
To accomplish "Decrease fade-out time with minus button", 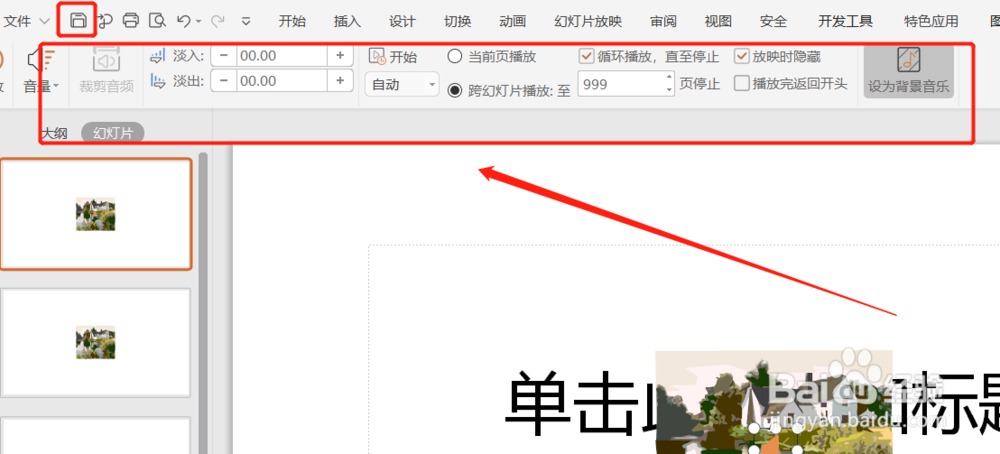I will (x=224, y=80).
